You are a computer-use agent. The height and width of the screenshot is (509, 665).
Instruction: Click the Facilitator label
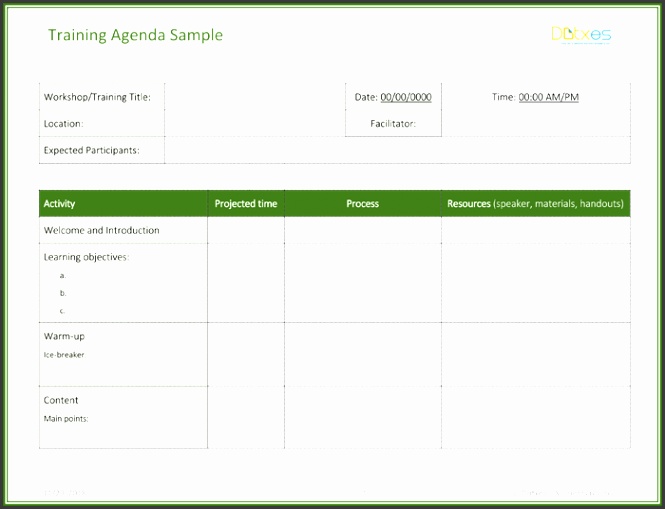click(x=392, y=124)
